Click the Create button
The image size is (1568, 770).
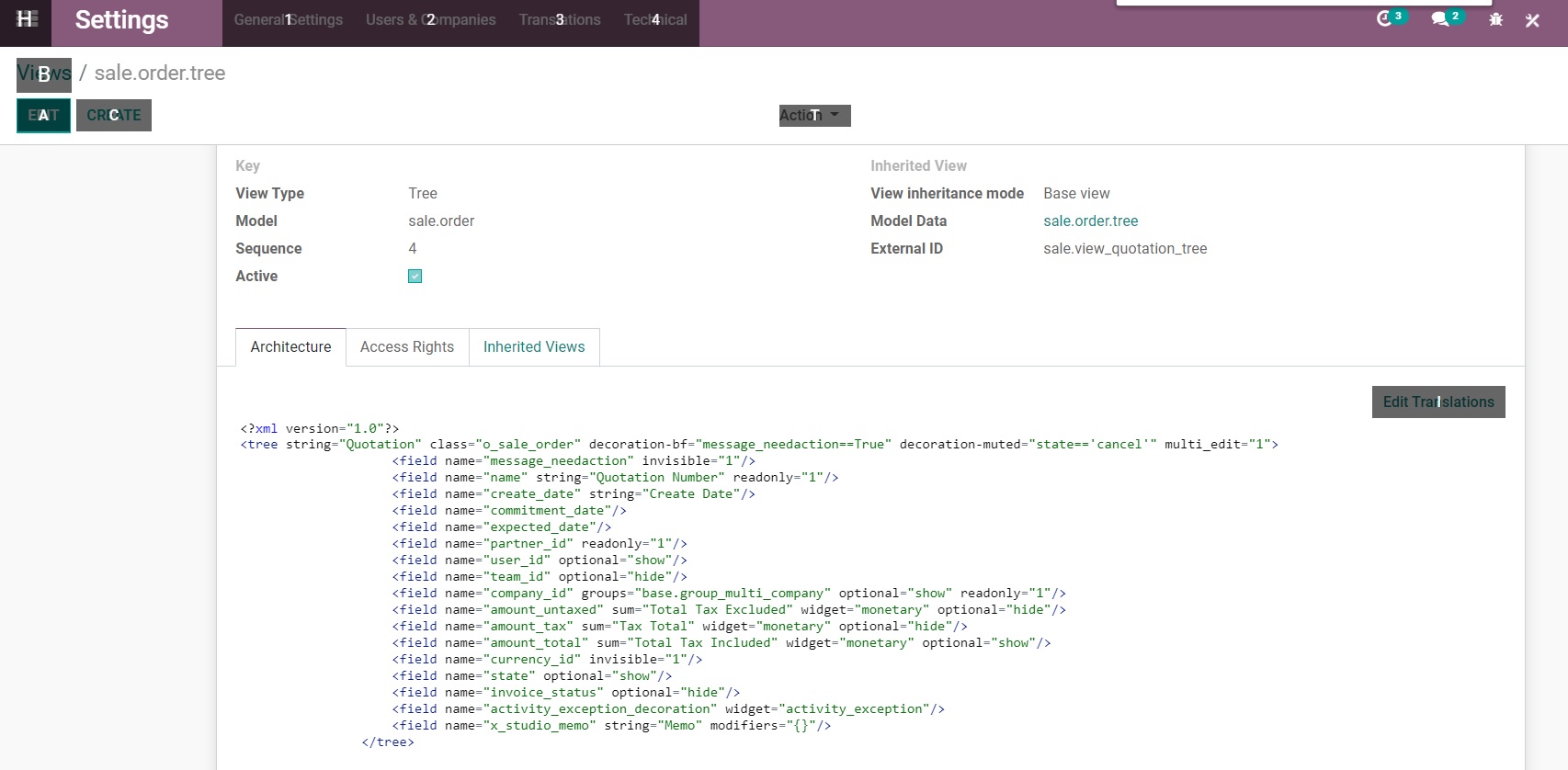coord(114,116)
